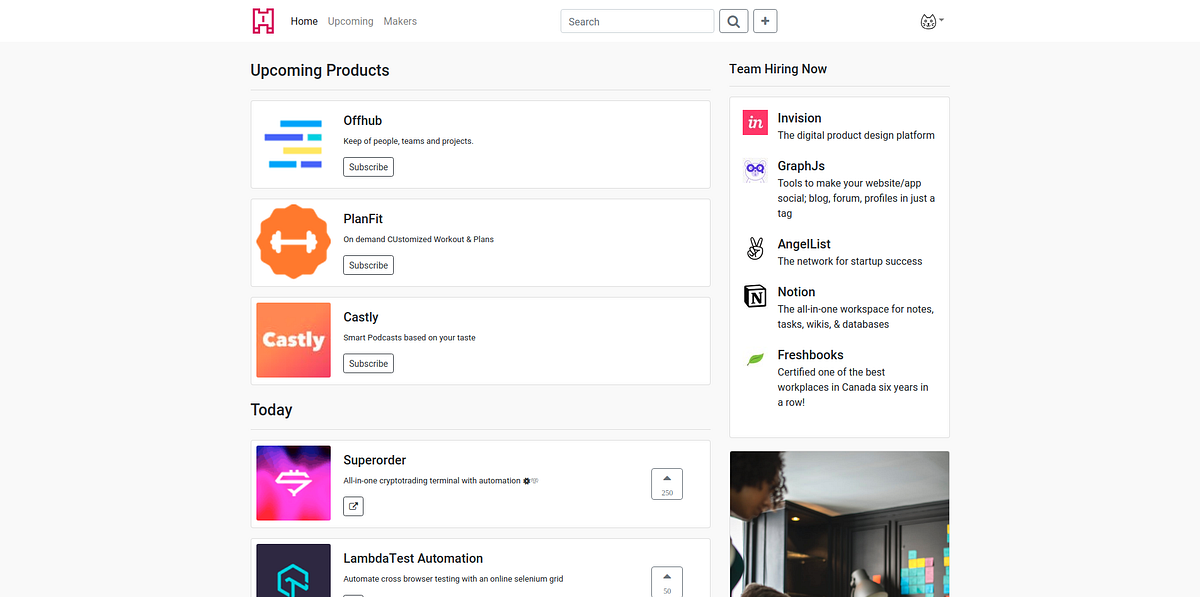This screenshot has height=597, width=1200.
Task: Click the Castly product thumbnail
Action: point(293,340)
